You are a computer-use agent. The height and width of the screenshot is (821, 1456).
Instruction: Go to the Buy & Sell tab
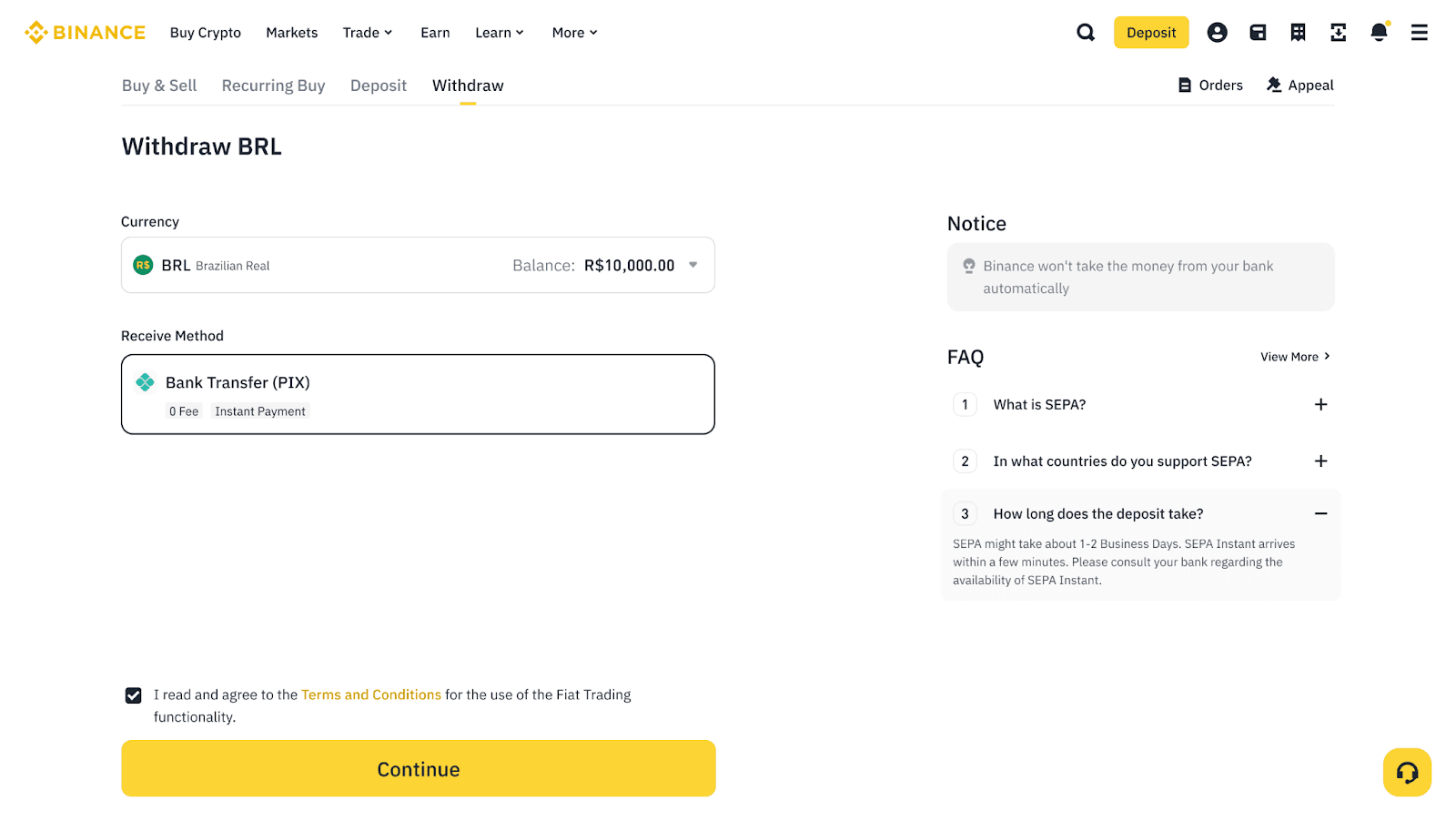click(159, 86)
